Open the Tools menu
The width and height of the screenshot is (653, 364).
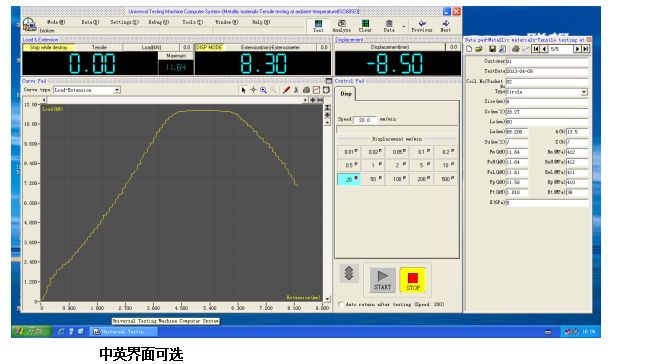click(192, 22)
